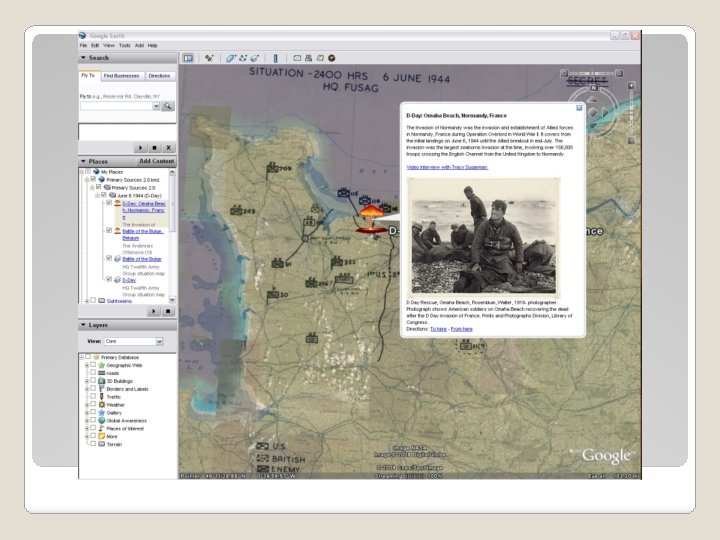
Task: Click the D-Day situation map link
Action: [129, 280]
